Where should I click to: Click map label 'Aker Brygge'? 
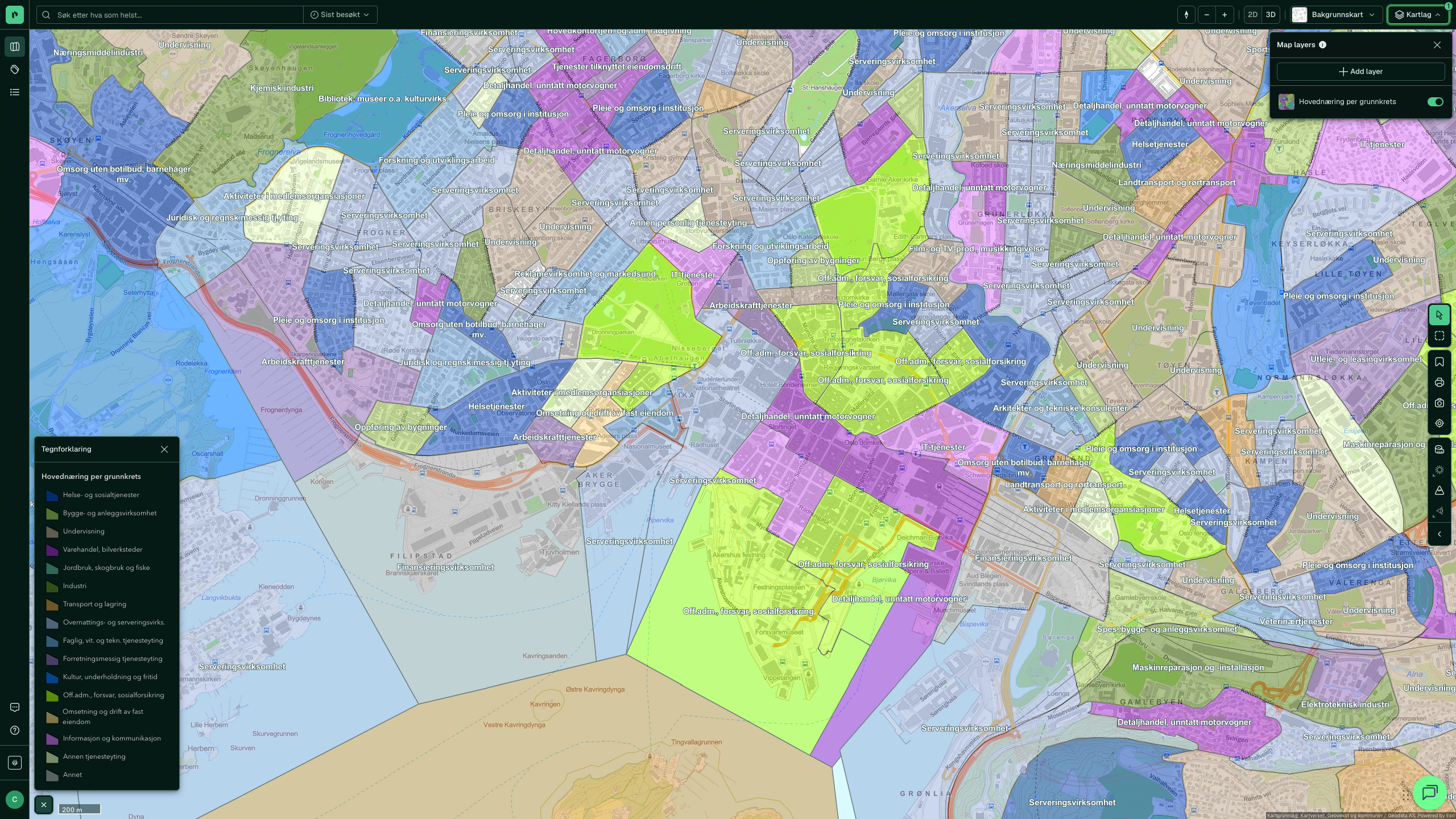tap(599, 479)
